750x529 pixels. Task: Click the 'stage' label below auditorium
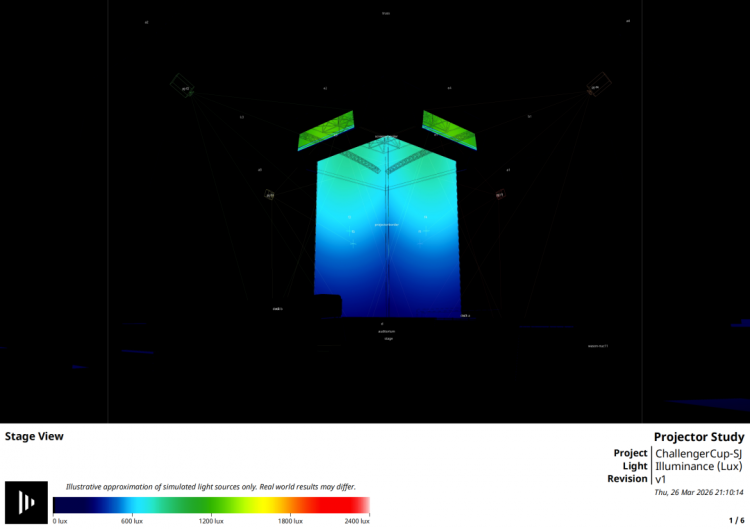pyautogui.click(x=388, y=339)
